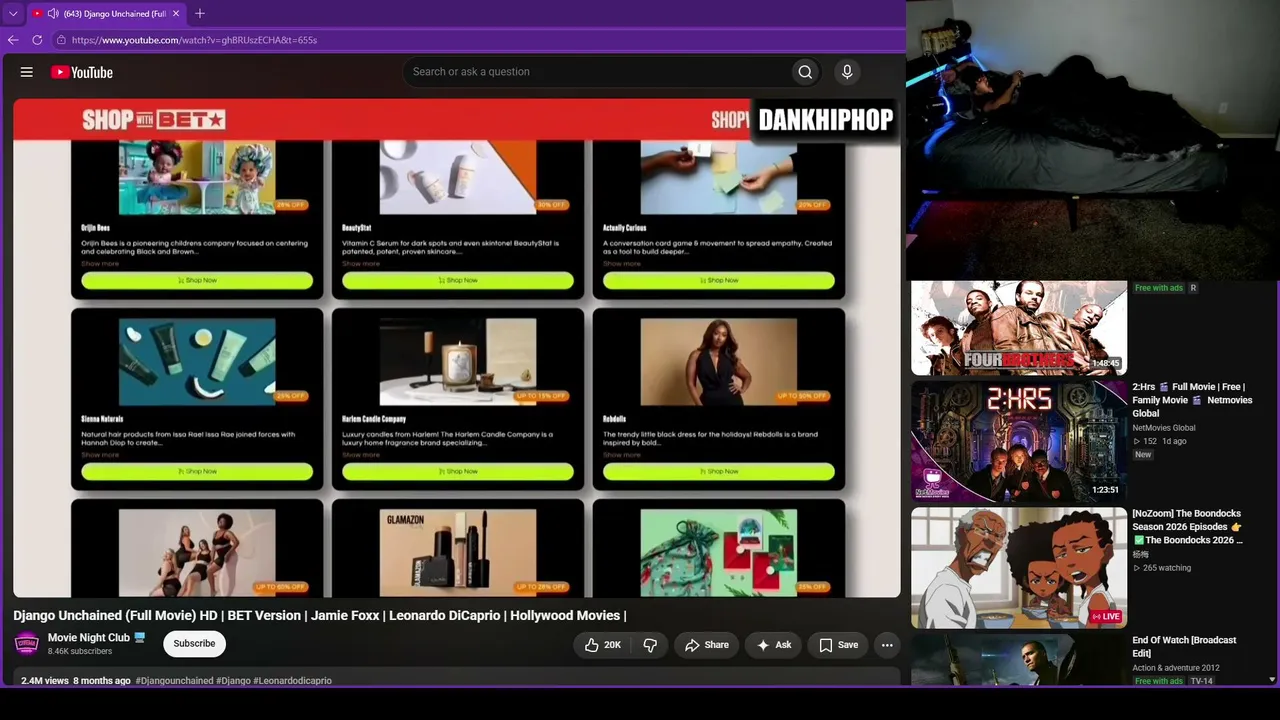Close the Django Unchained browser tab
The height and width of the screenshot is (720, 1280).
[176, 14]
